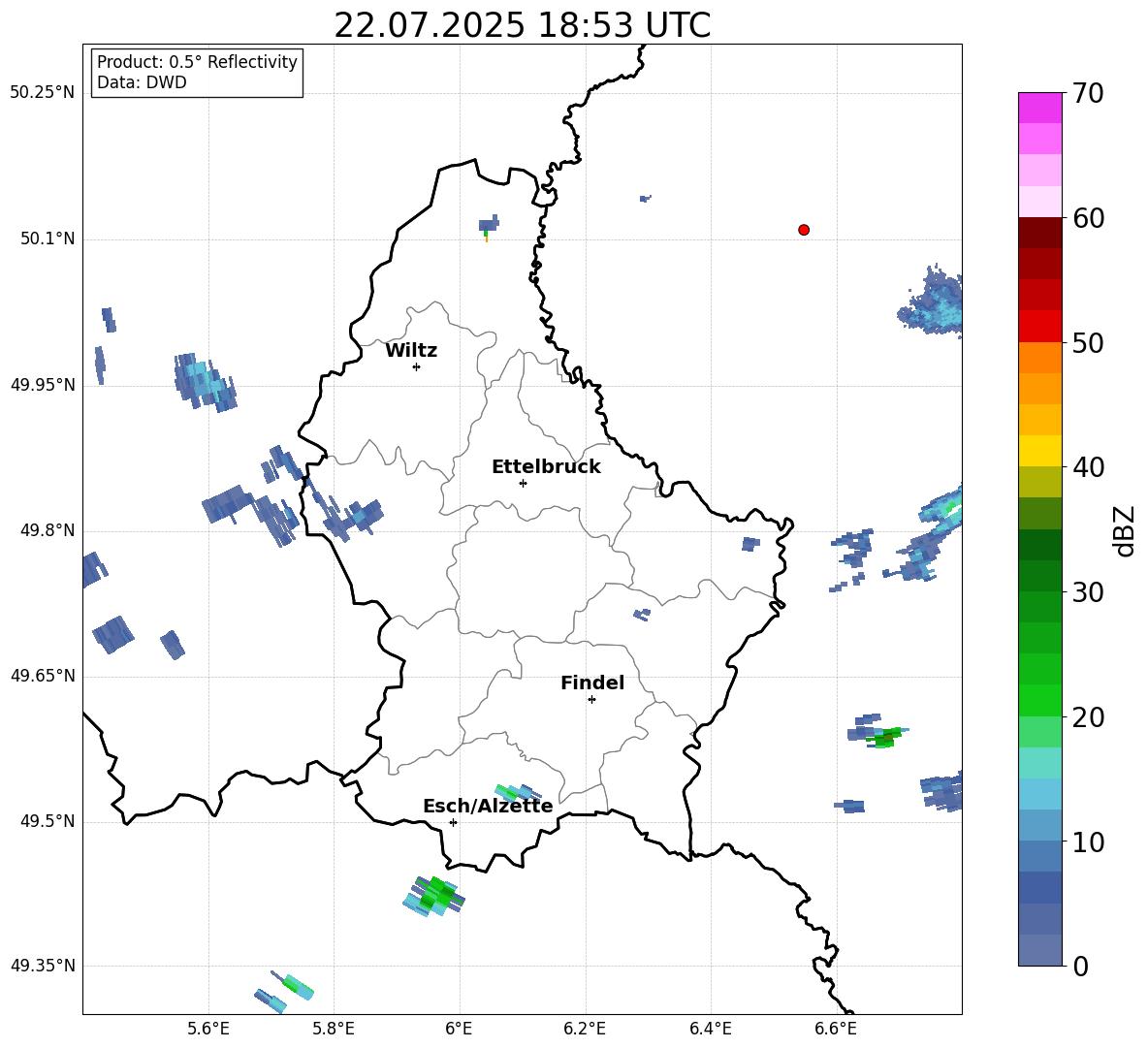
Task: Click the 30 colorbar tick label
Action: (1087, 592)
